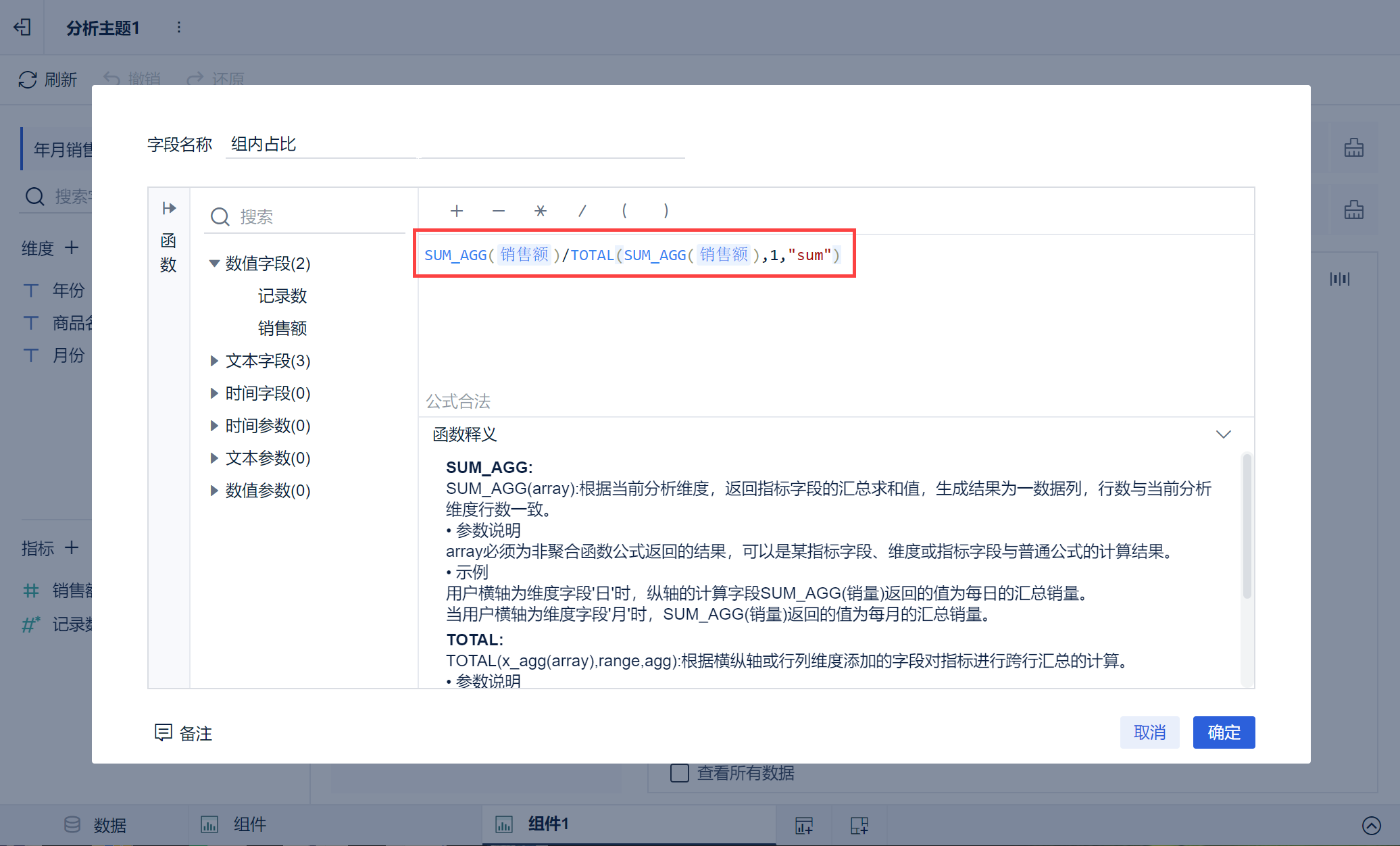Check the 查看所有数据 checkbox

[x=679, y=772]
